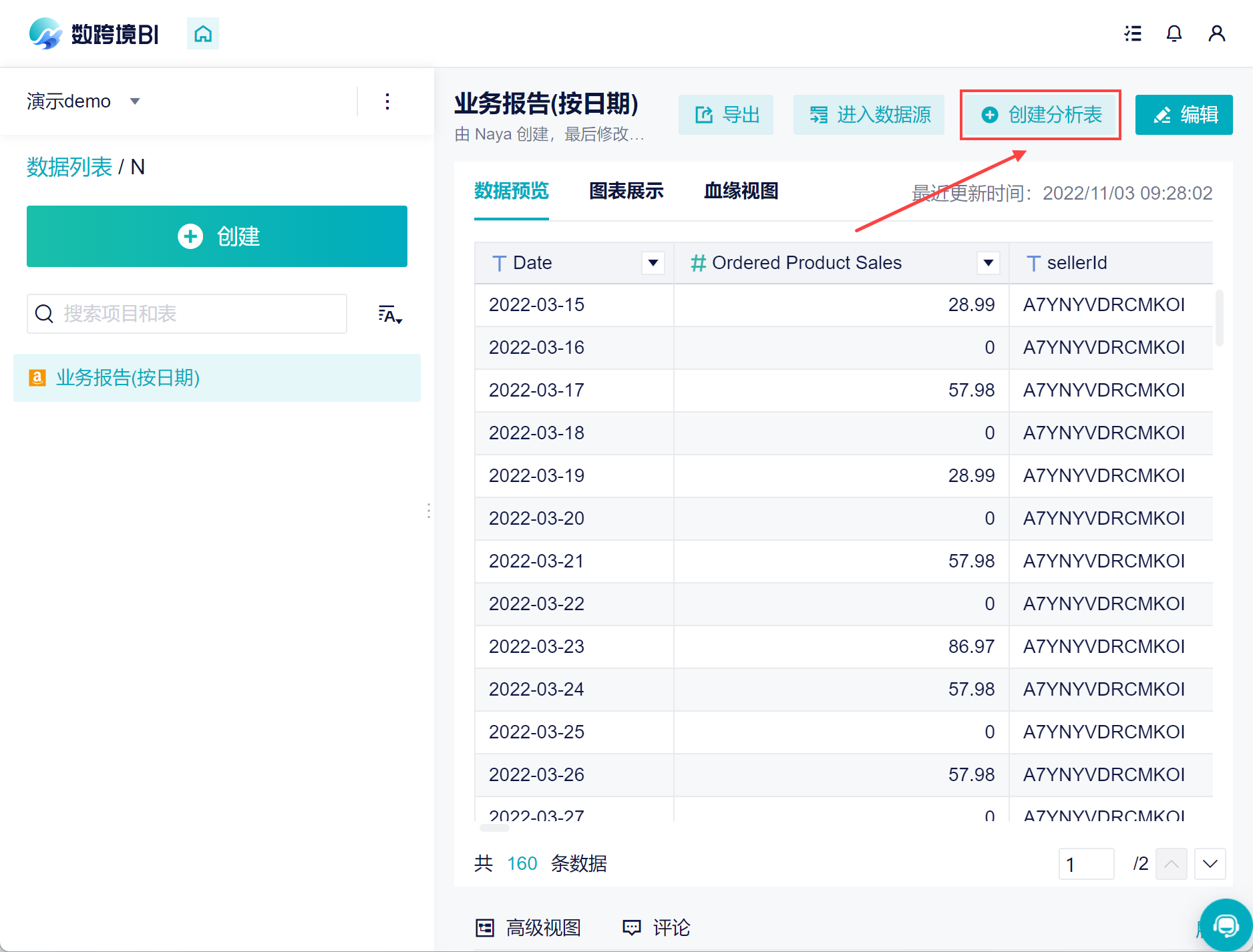This screenshot has height=952, width=1253.
Task: Click the Ordered Product Sales column header
Action: tap(842, 263)
